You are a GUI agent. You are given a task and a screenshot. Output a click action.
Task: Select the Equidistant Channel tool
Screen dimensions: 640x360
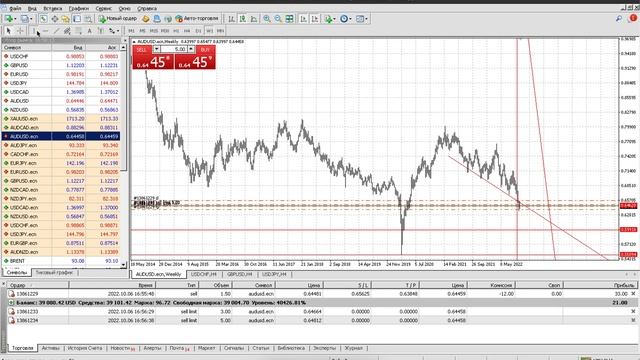(x=67, y=31)
